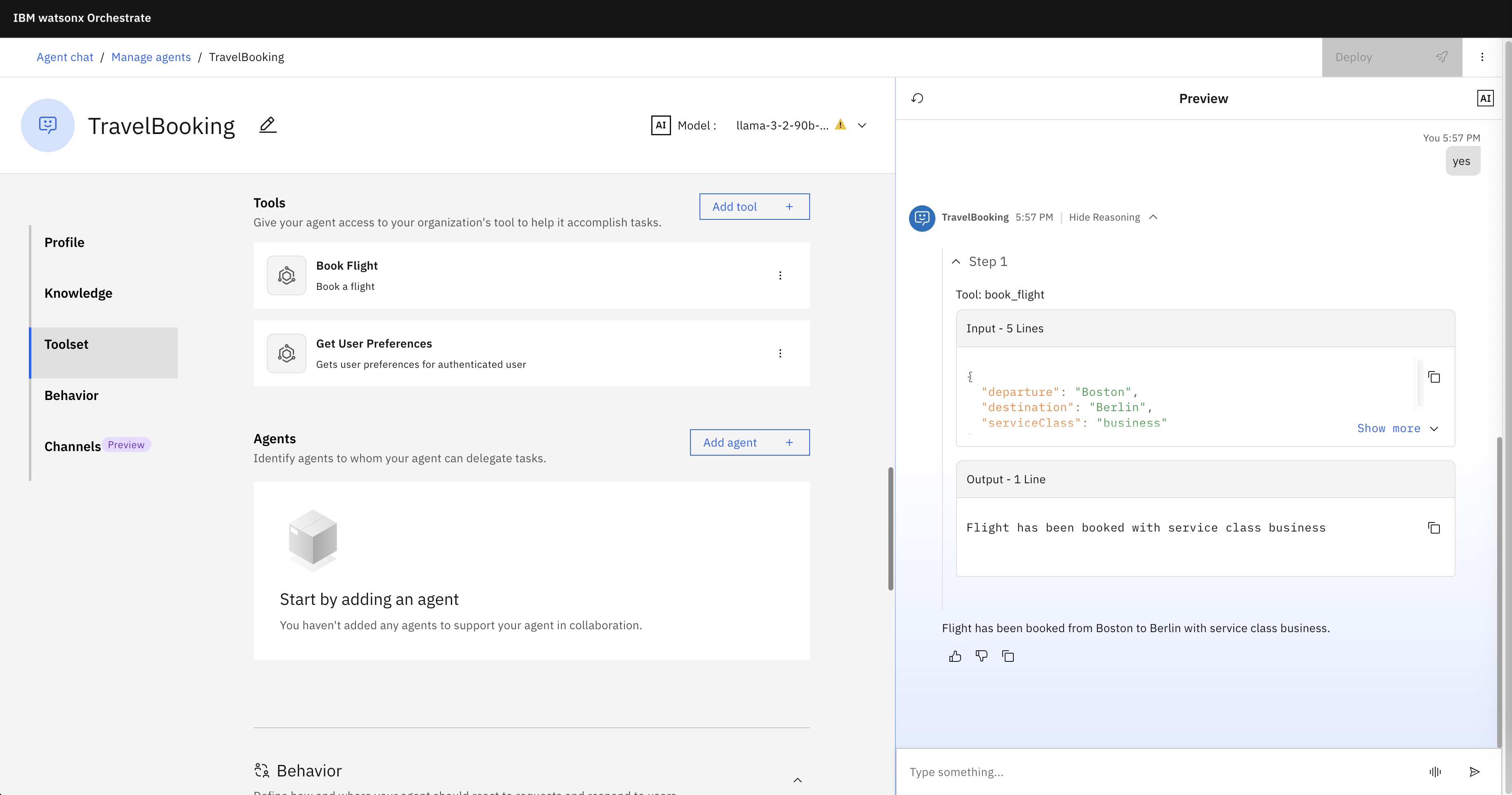Copy the book_flight tool input JSON

[1434, 377]
